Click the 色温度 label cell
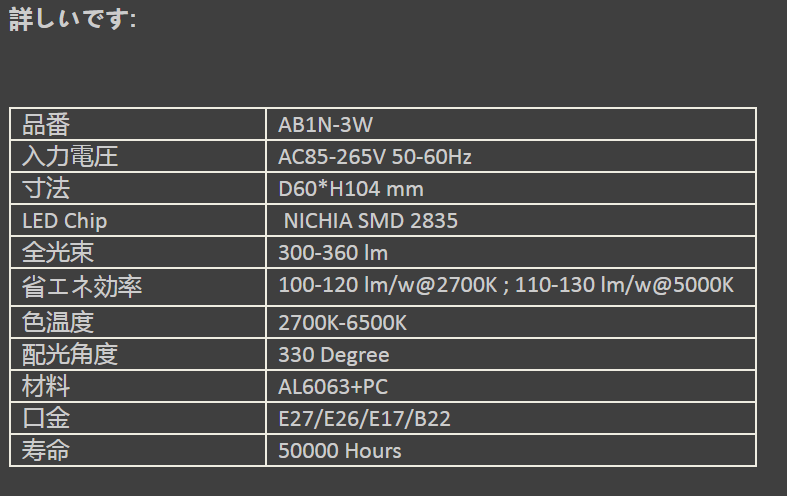 coord(58,323)
